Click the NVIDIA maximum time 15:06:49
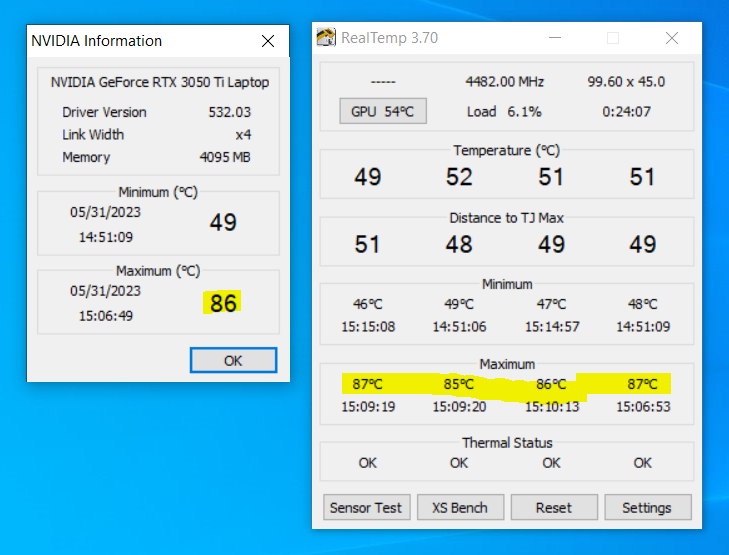The width and height of the screenshot is (729, 555). pos(106,316)
